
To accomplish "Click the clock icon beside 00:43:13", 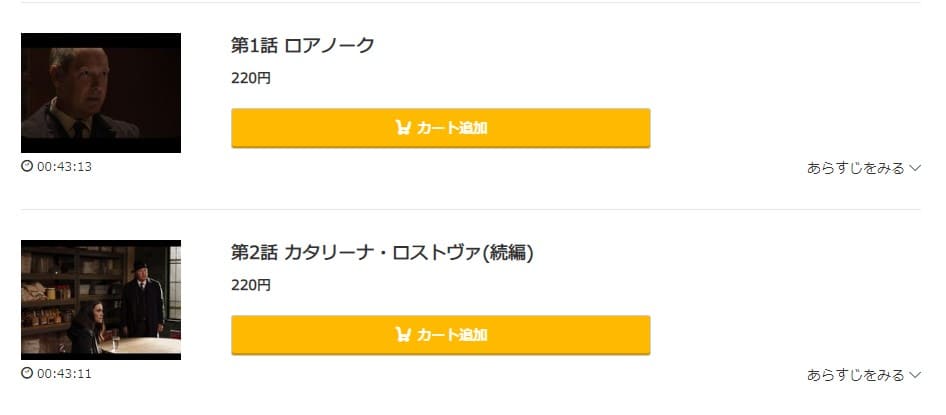I will pos(27,166).
